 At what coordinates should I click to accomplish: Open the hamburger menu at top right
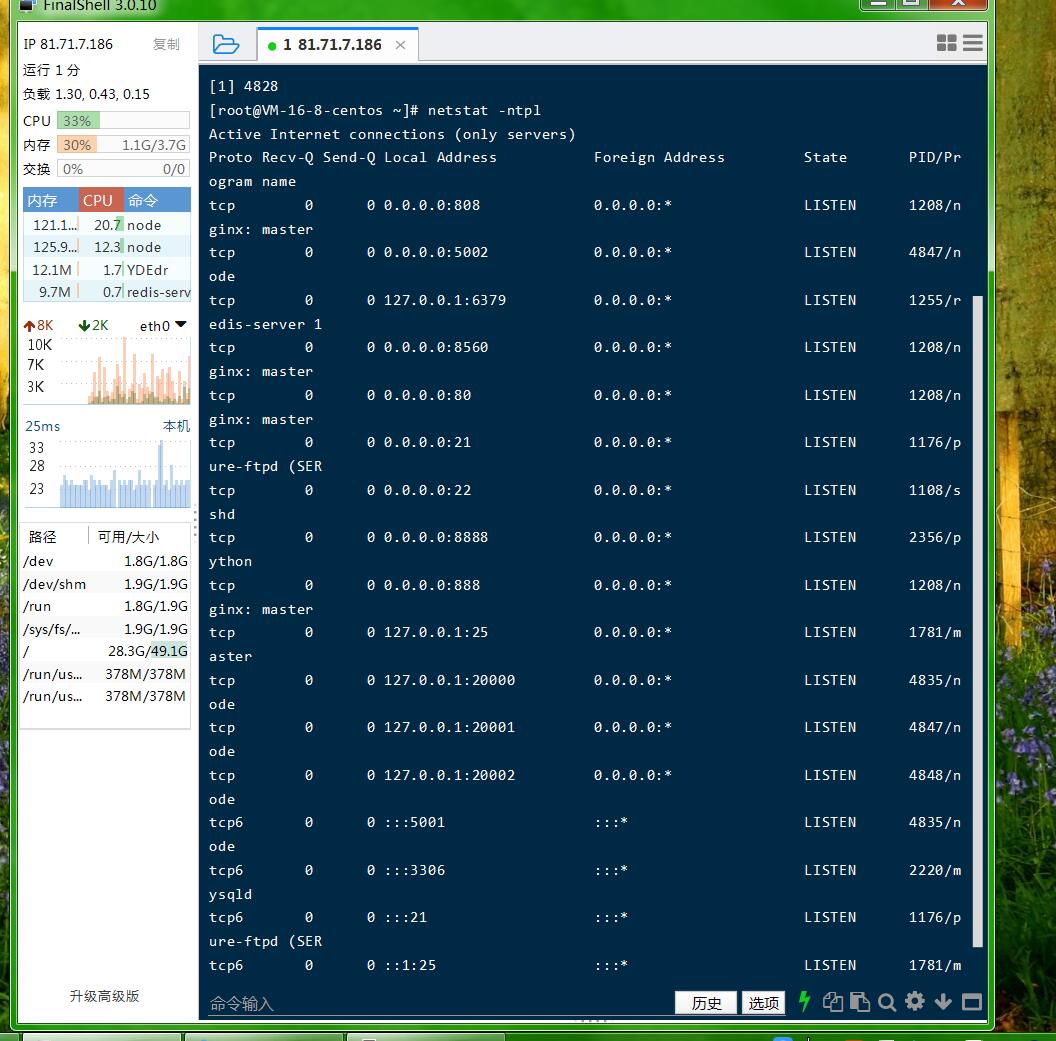pyautogui.click(x=972, y=43)
